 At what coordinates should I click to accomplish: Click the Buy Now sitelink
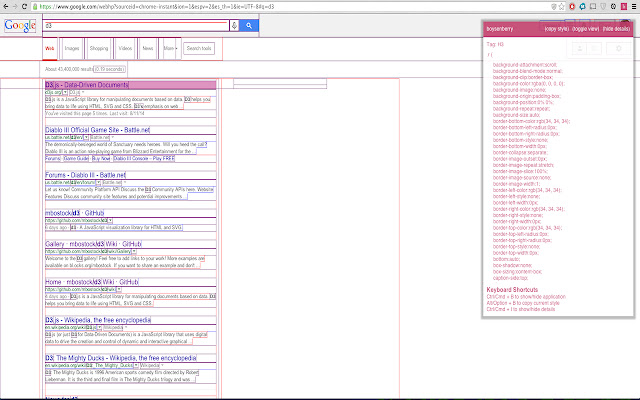click(x=101, y=158)
